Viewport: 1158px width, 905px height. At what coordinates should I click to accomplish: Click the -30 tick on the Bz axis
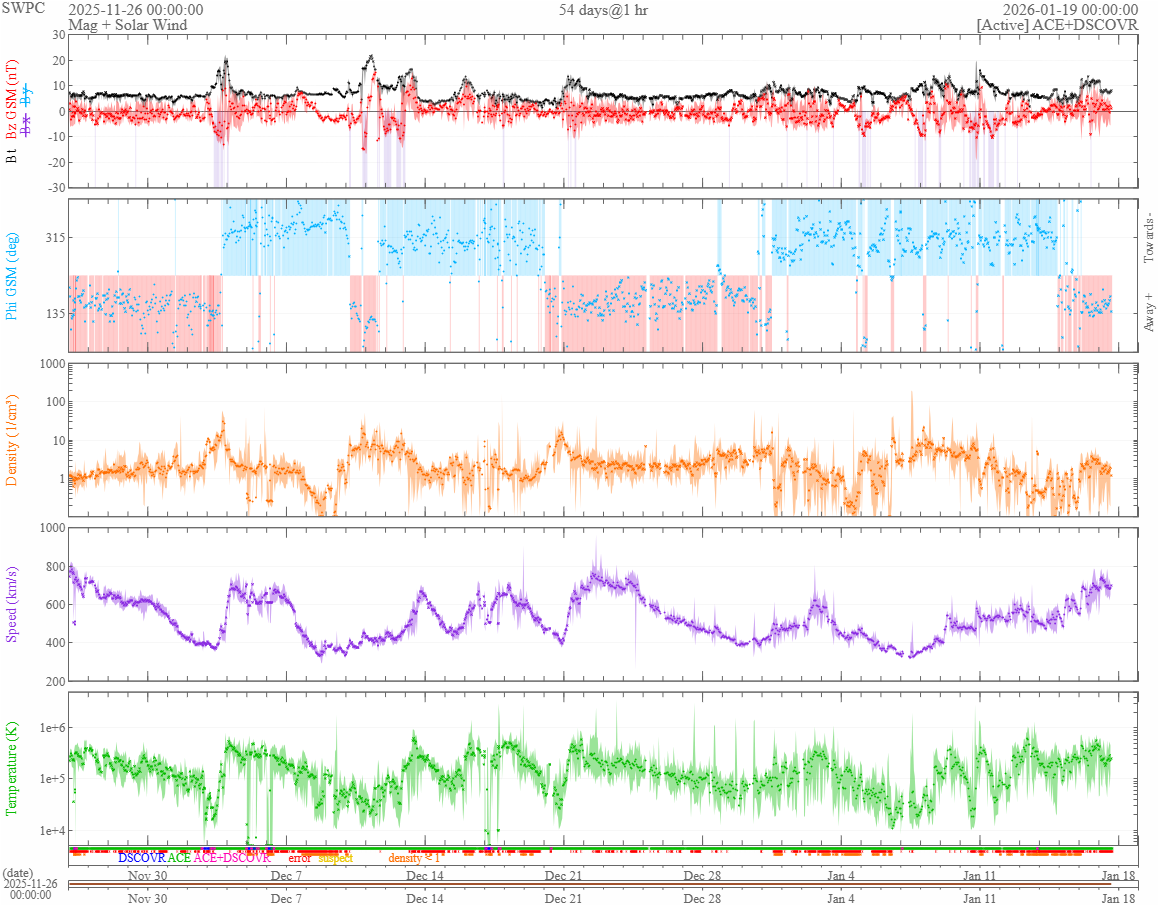pos(56,188)
